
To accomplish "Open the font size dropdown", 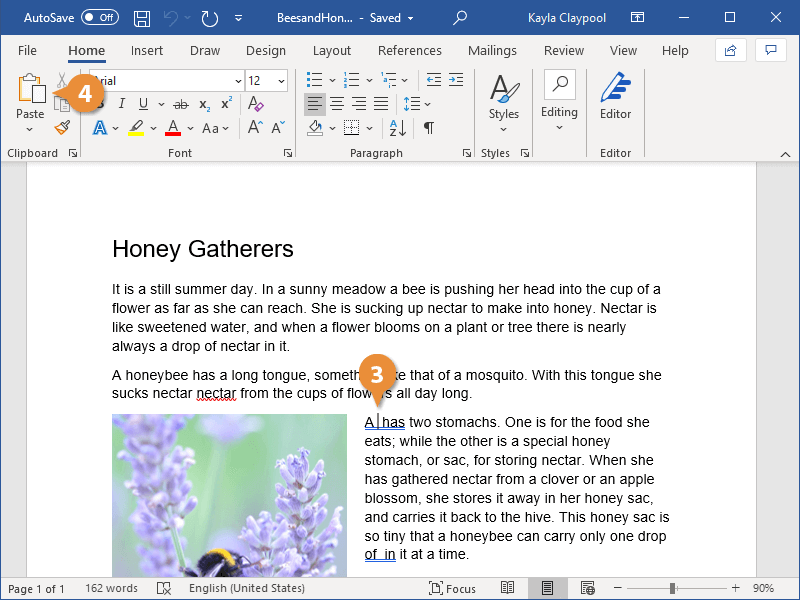I will click(280, 80).
